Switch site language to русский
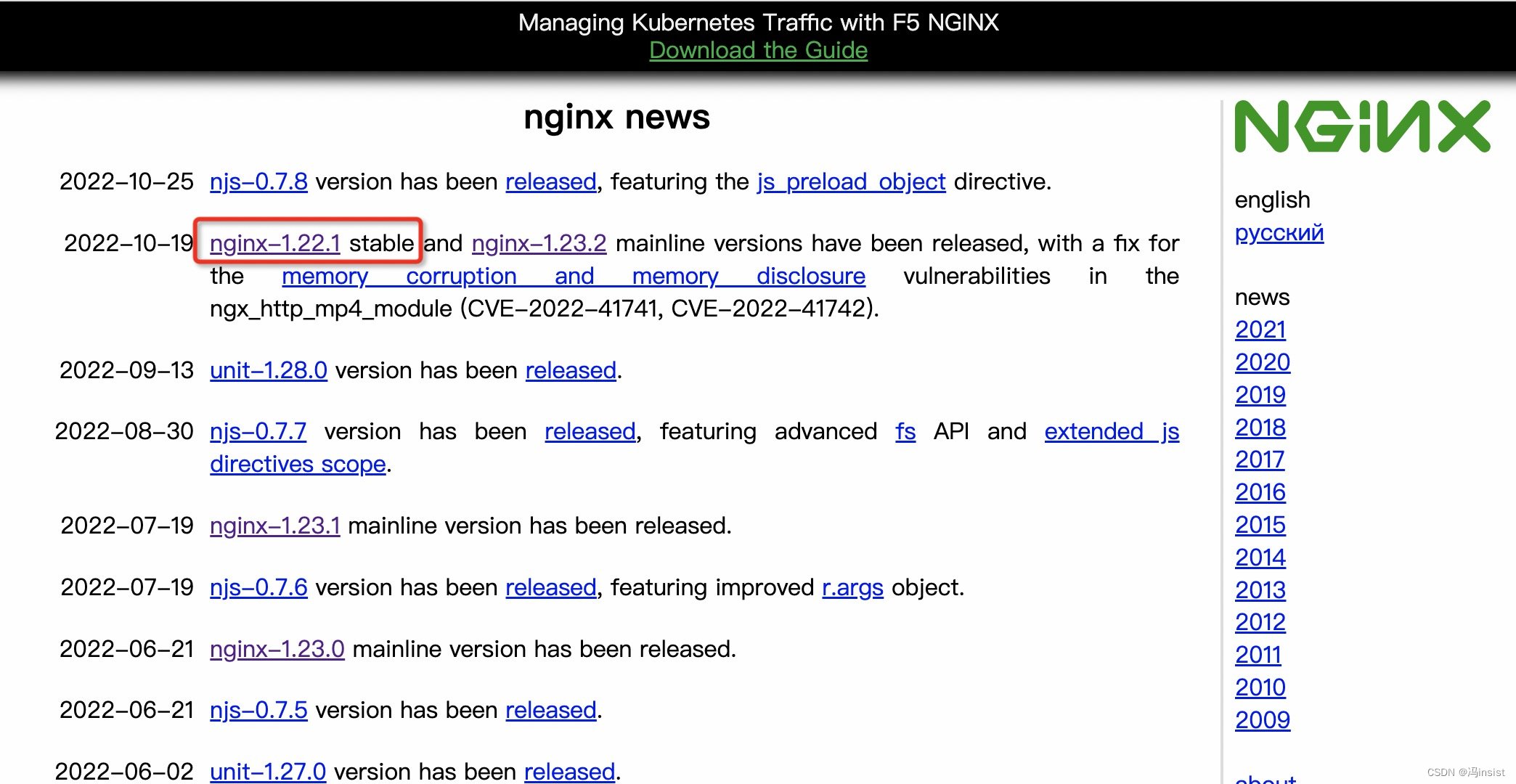 pyautogui.click(x=1279, y=233)
